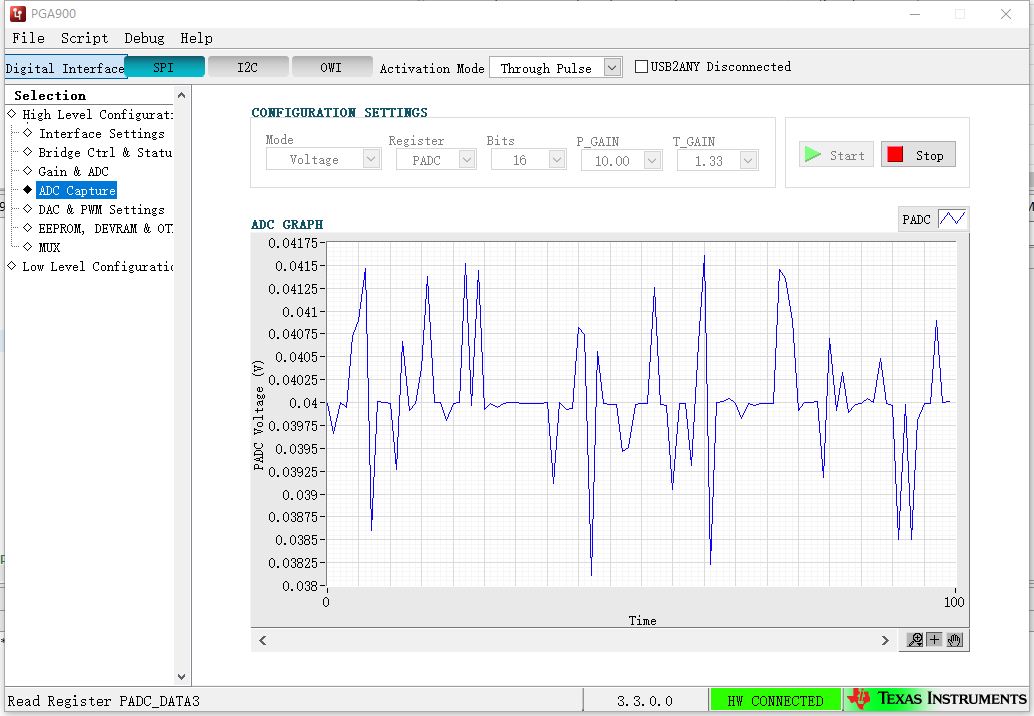
Task: Click diamond icon beside MUX
Action: (28, 247)
